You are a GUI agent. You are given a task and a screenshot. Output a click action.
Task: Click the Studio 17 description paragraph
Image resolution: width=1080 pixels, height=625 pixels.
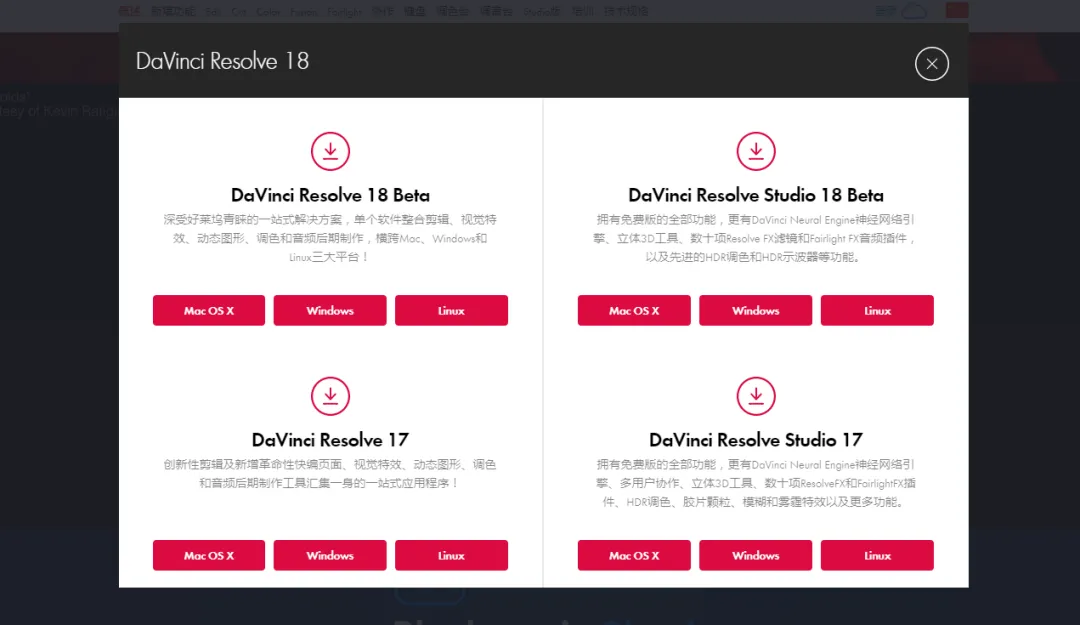[x=756, y=483]
